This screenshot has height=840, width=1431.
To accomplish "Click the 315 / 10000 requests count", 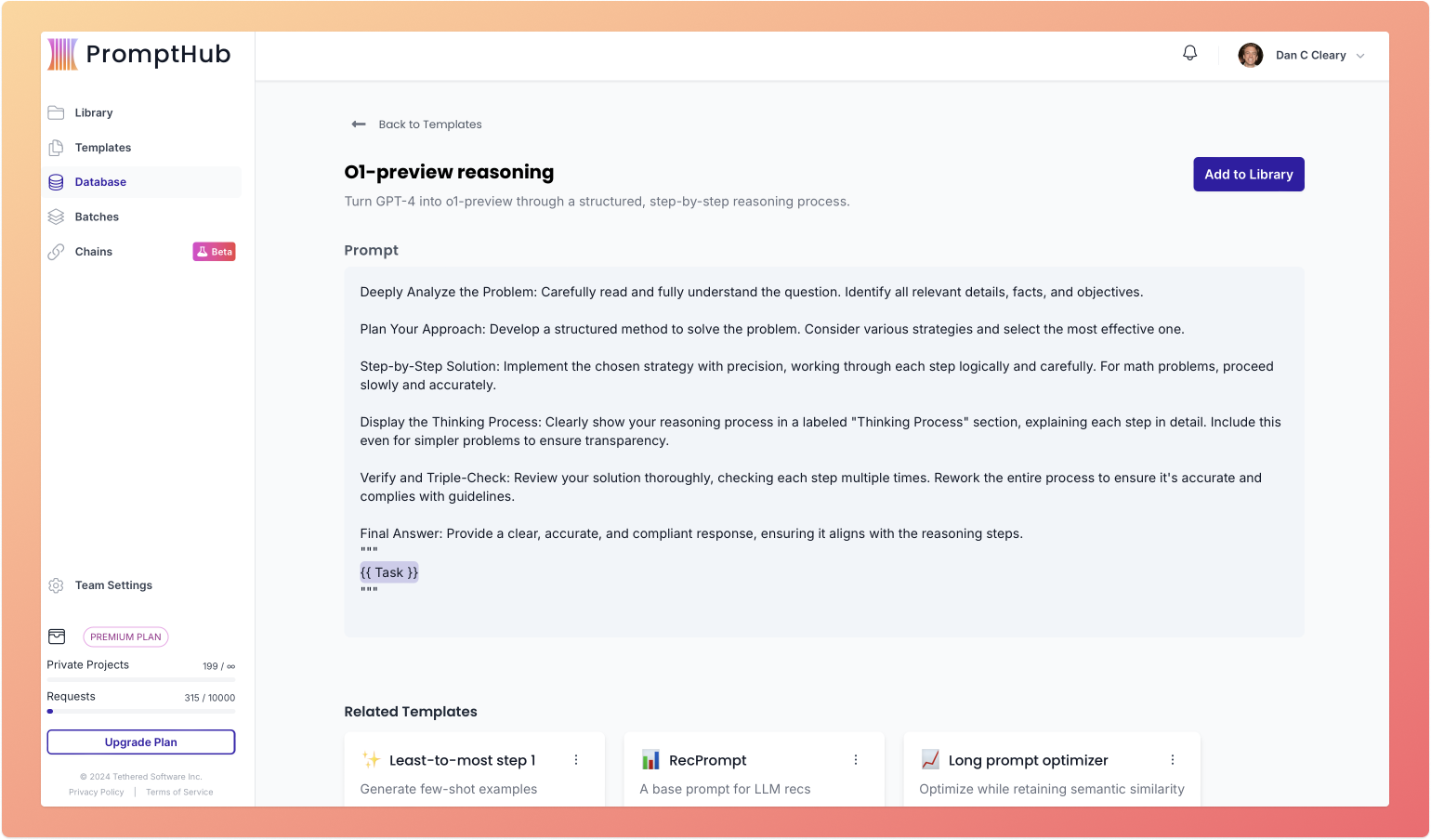I will click(210, 698).
